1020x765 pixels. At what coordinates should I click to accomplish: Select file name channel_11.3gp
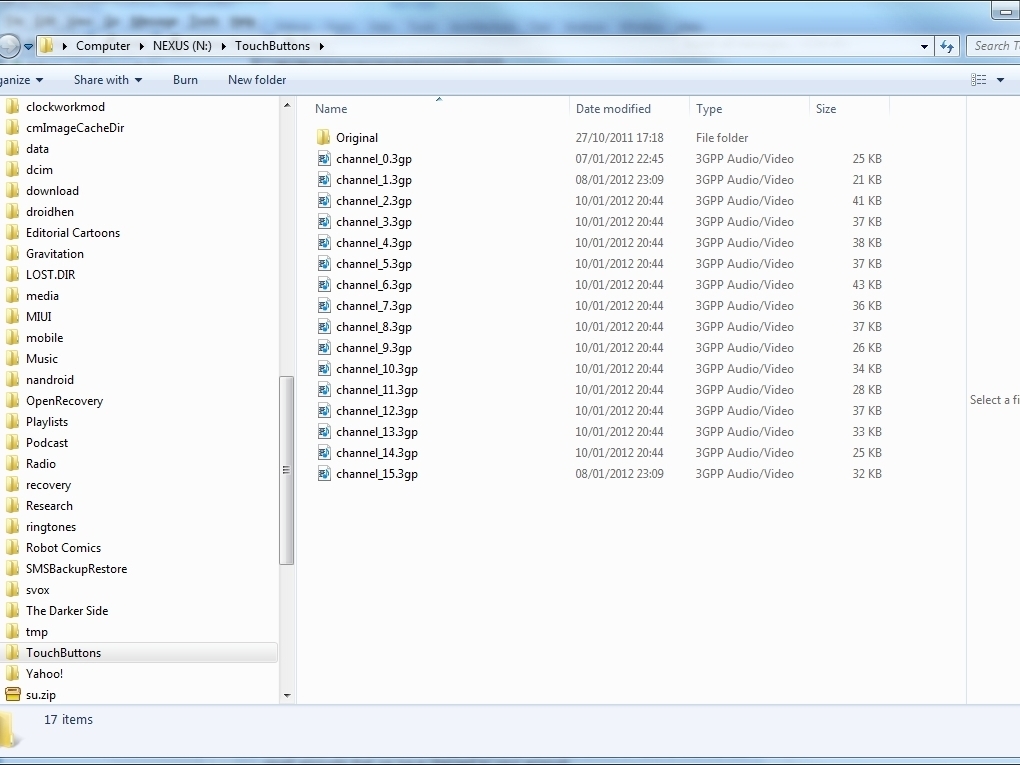(x=377, y=390)
